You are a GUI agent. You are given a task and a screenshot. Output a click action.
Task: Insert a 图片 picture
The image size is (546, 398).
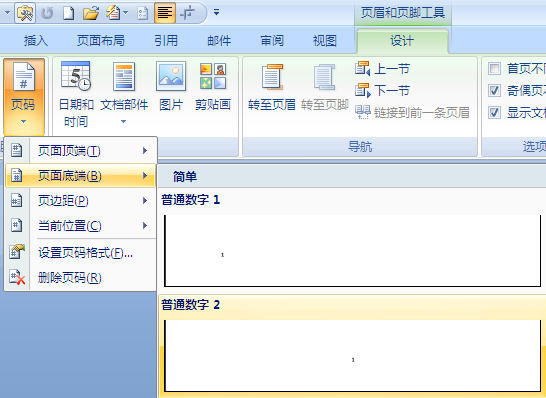[171, 86]
